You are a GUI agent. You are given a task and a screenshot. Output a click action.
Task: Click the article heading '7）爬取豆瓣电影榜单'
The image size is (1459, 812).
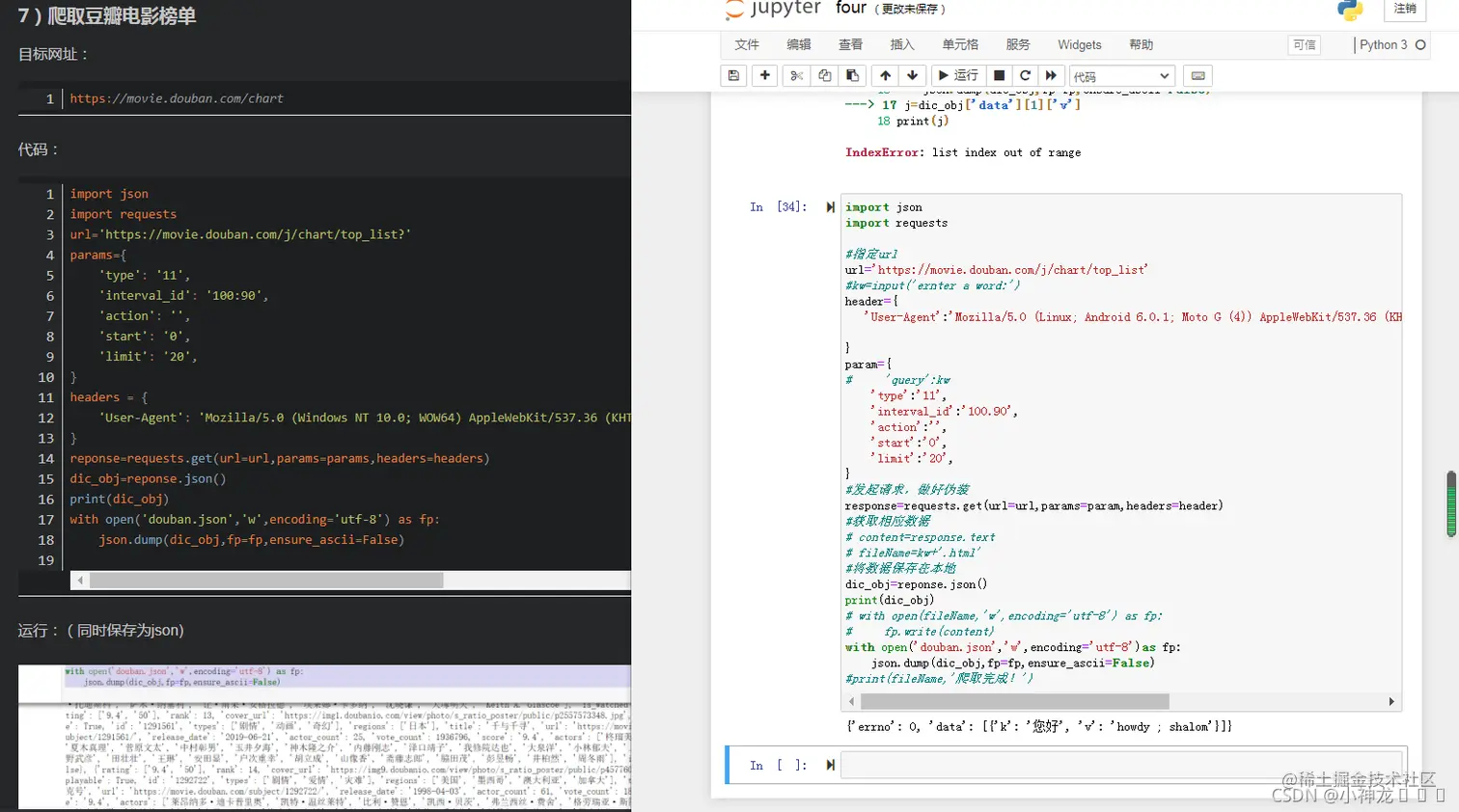pyautogui.click(x=106, y=15)
